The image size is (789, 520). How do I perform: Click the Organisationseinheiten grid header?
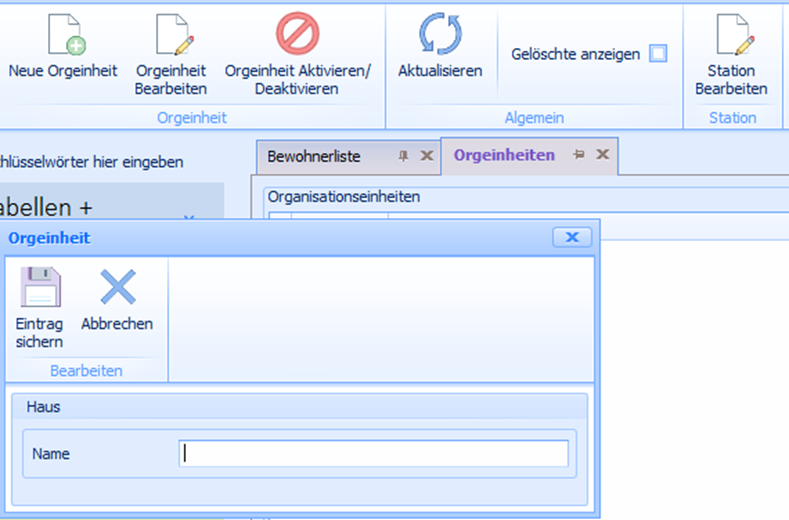[x=344, y=197]
